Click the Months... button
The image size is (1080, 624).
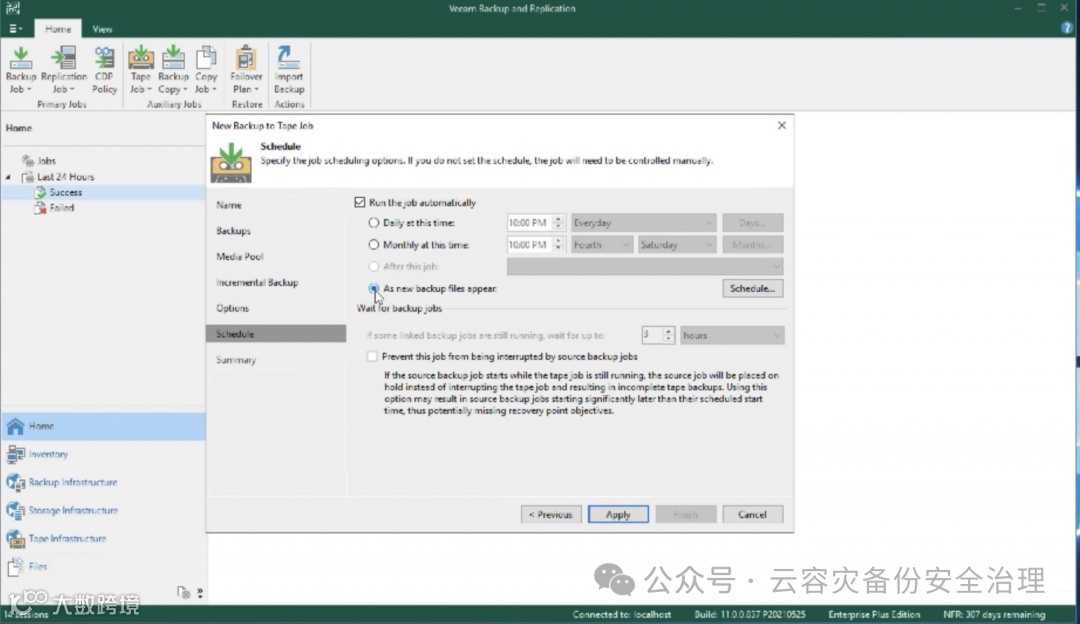tap(752, 245)
